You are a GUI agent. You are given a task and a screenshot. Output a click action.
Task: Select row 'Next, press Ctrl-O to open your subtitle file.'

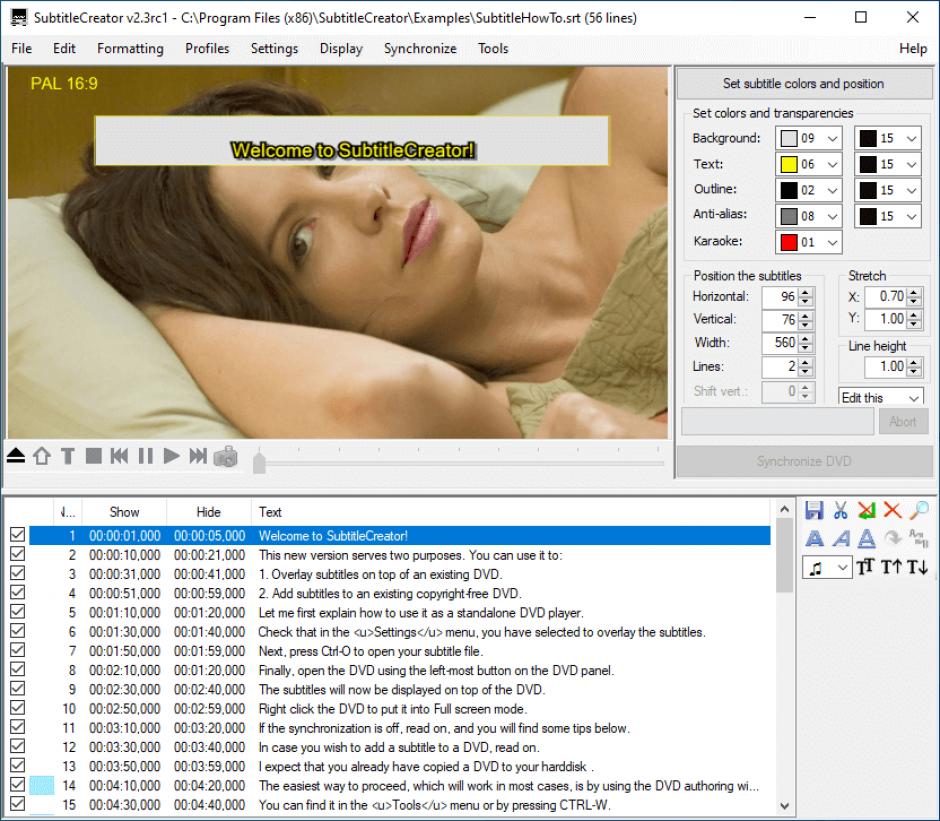click(x=400, y=651)
